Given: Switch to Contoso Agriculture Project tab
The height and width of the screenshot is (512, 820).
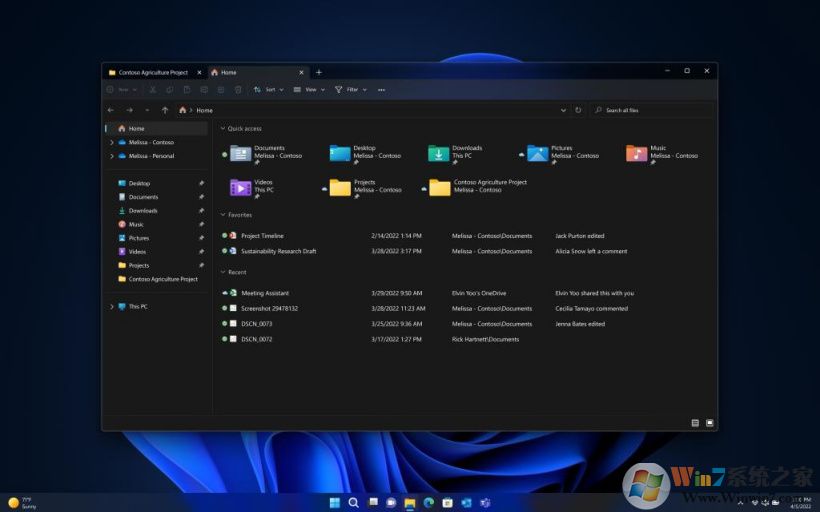Looking at the screenshot, I should pyautogui.click(x=152, y=72).
